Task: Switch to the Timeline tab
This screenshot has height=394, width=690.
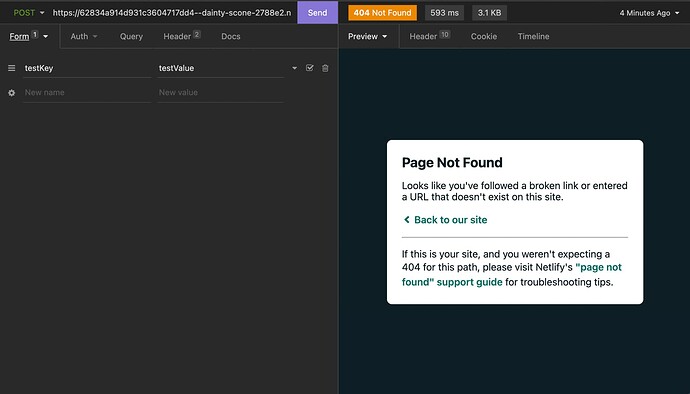Action: 533,37
